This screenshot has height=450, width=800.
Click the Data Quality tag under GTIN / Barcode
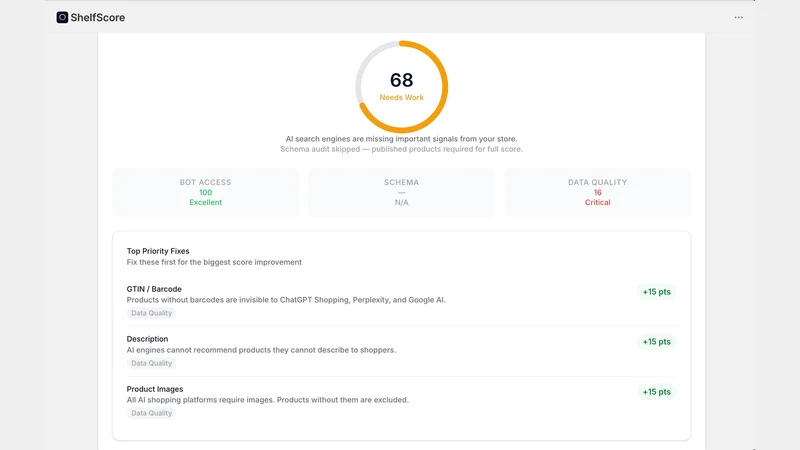click(152, 313)
